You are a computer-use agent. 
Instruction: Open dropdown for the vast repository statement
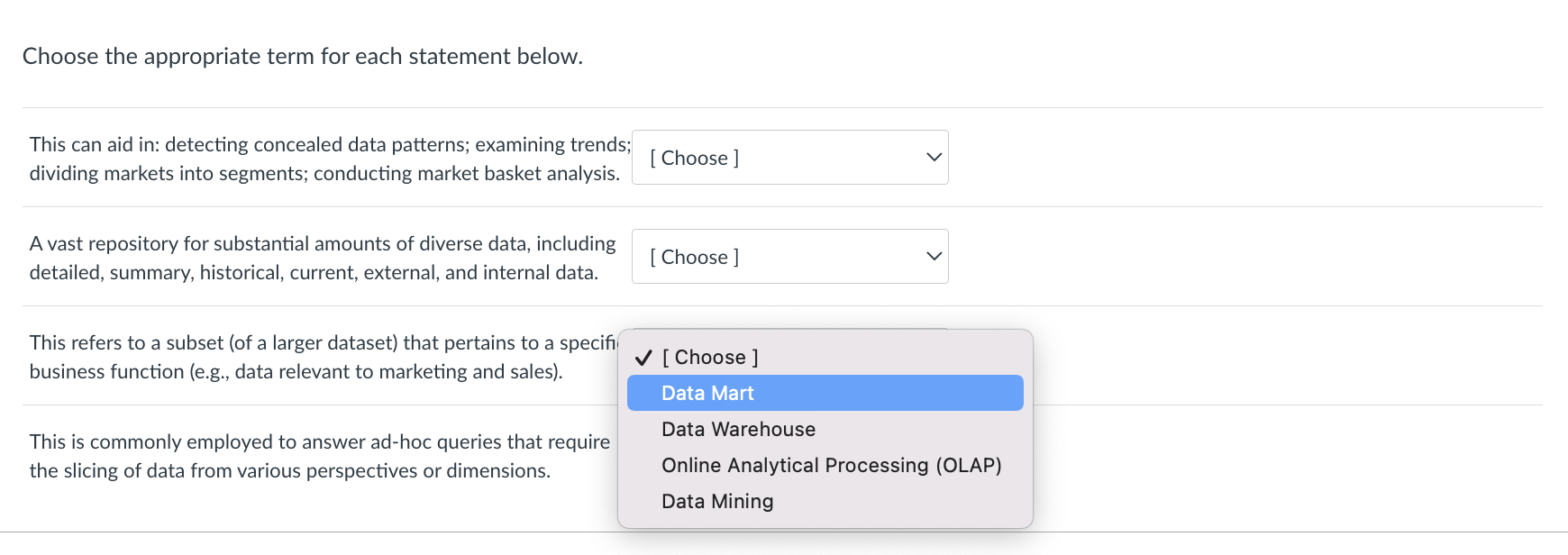point(789,257)
